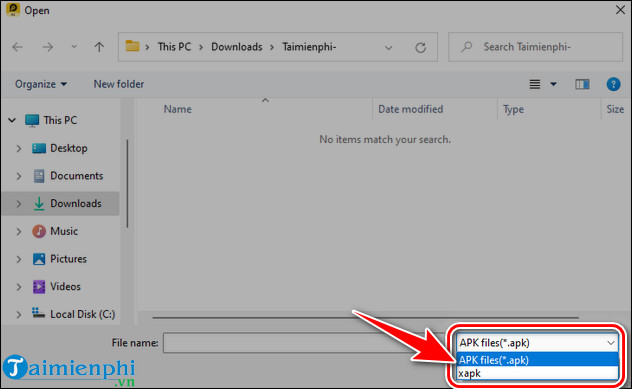Collapse the This PC tree node
The height and width of the screenshot is (389, 632).
coord(12,120)
